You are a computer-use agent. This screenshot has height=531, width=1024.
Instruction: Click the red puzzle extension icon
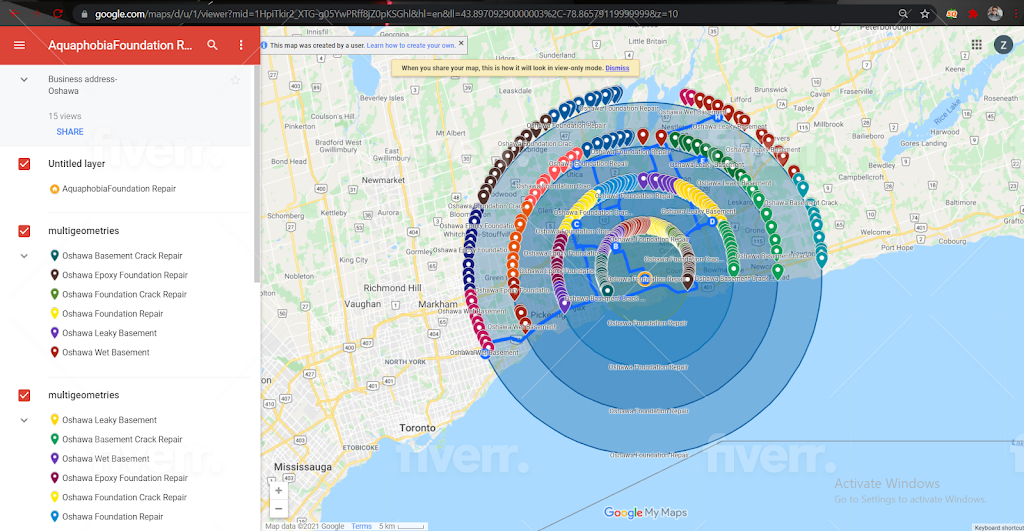[x=973, y=14]
